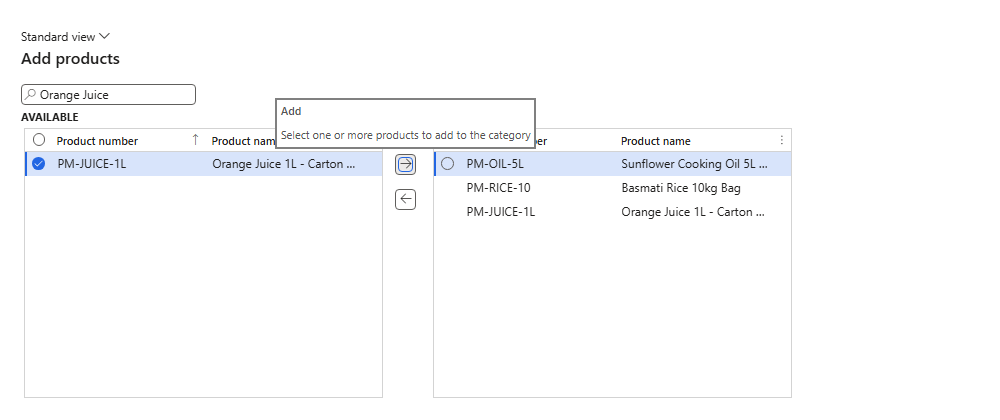Click the Product number sort arrow

click(x=195, y=140)
